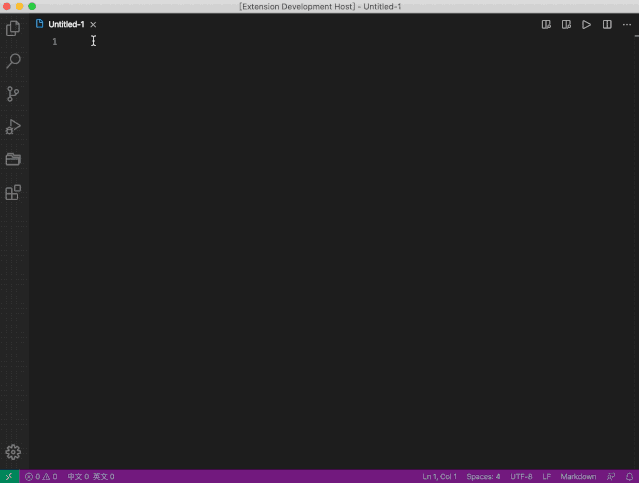The width and height of the screenshot is (639, 483).
Task: Open Source Control view
Action: [13, 94]
